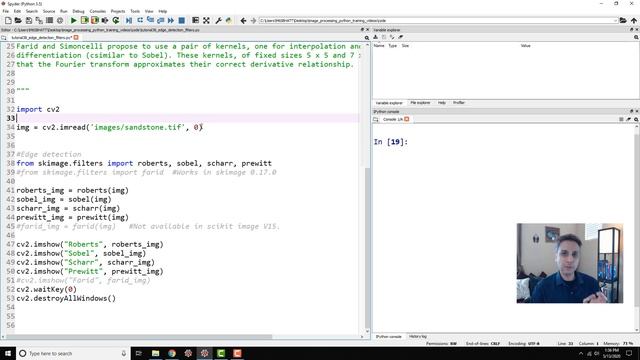
Task: Select IPython console bottom tab
Action: [389, 337]
